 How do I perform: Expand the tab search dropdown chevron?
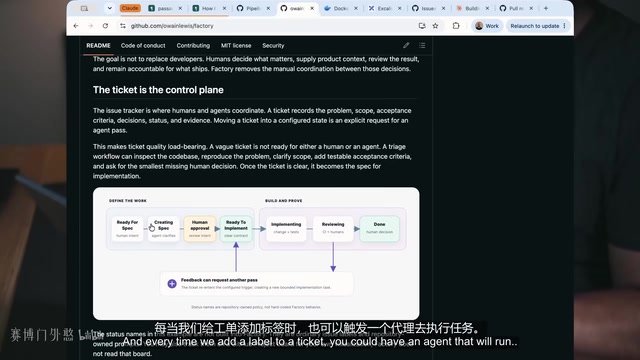109,8
